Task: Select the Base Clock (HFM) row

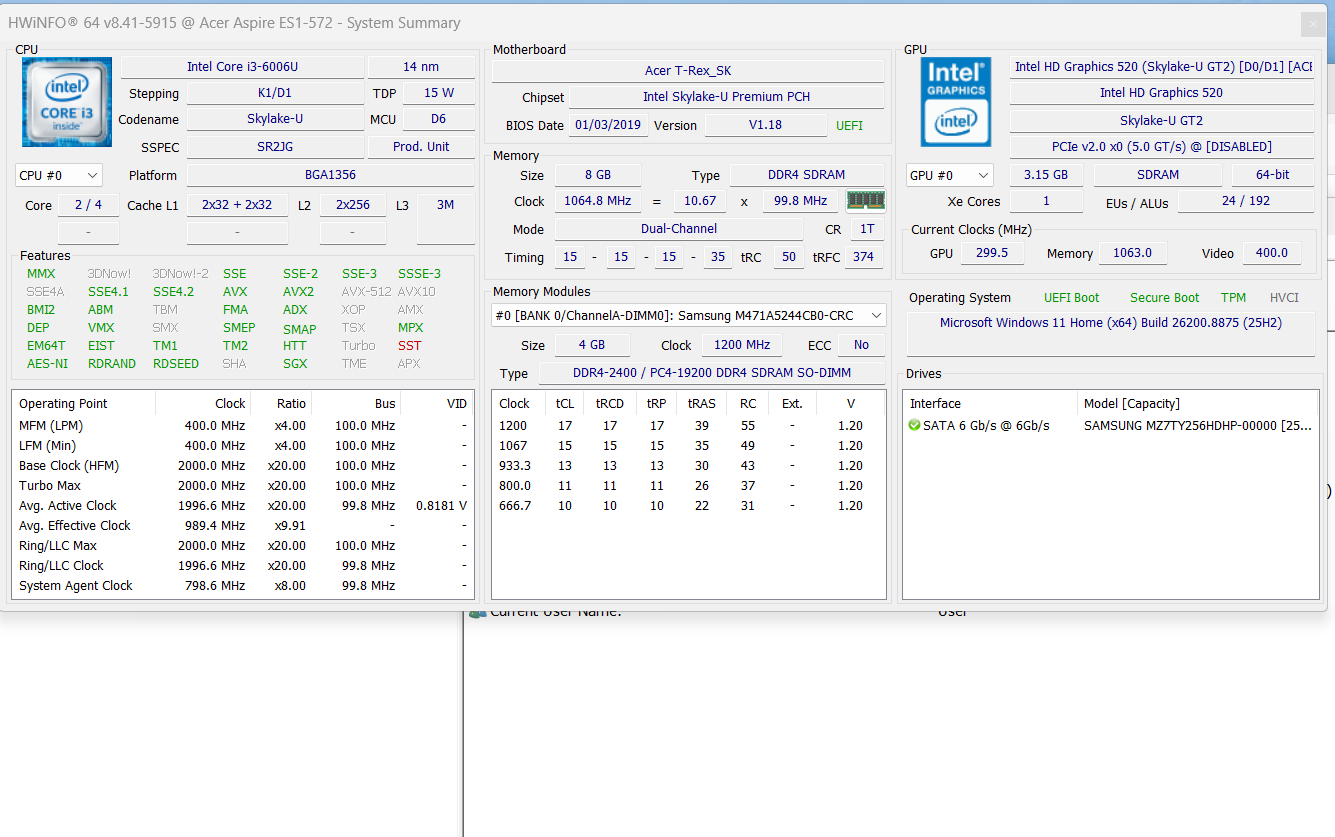Action: coord(243,466)
